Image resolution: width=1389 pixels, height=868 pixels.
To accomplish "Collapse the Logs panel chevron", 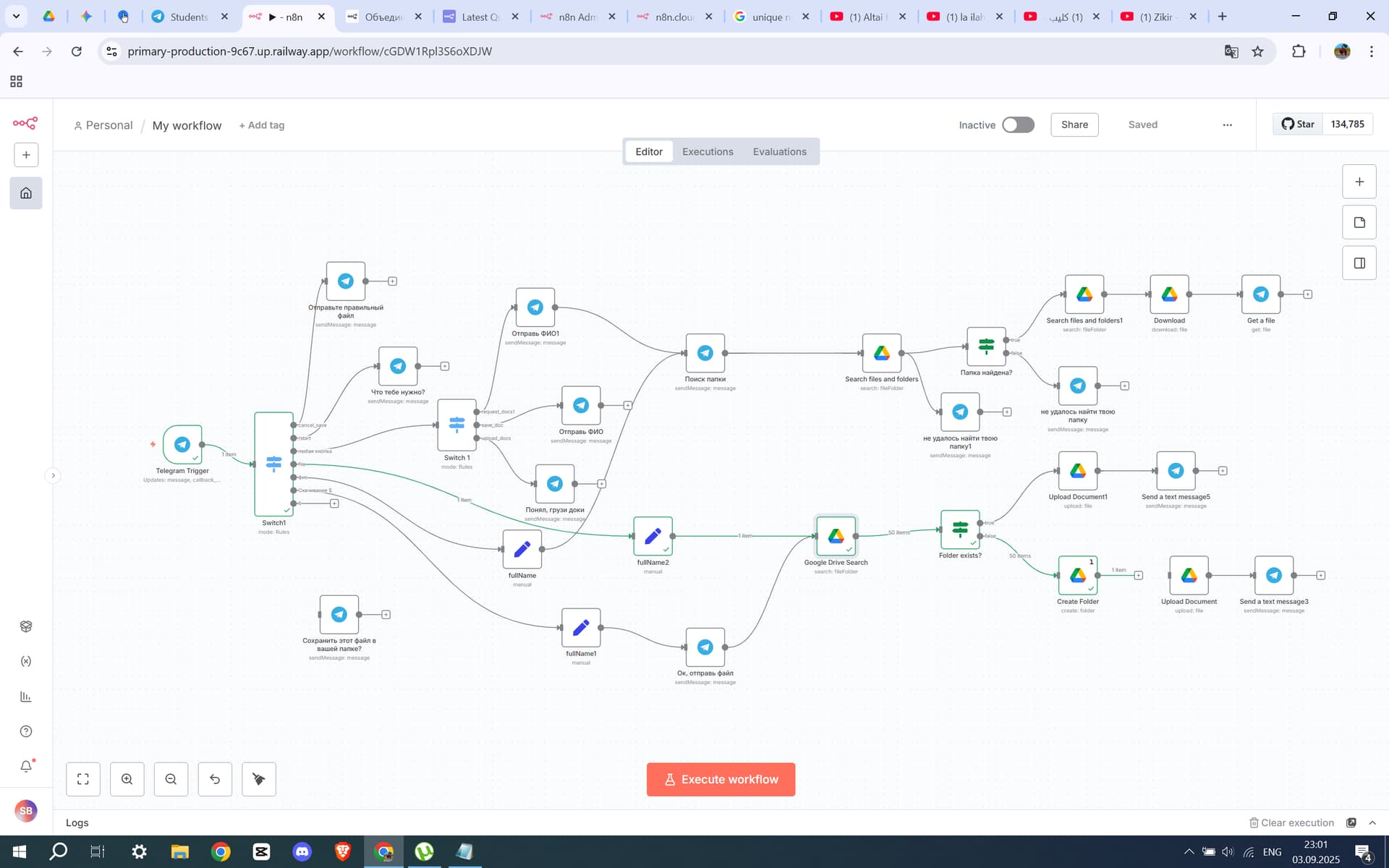I will tap(1373, 822).
